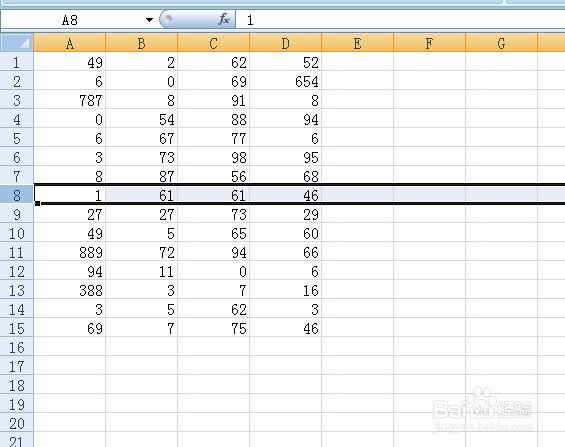Image resolution: width=565 pixels, height=447 pixels.
Task: Click the formula bar showing value 1
Action: [x=400, y=20]
